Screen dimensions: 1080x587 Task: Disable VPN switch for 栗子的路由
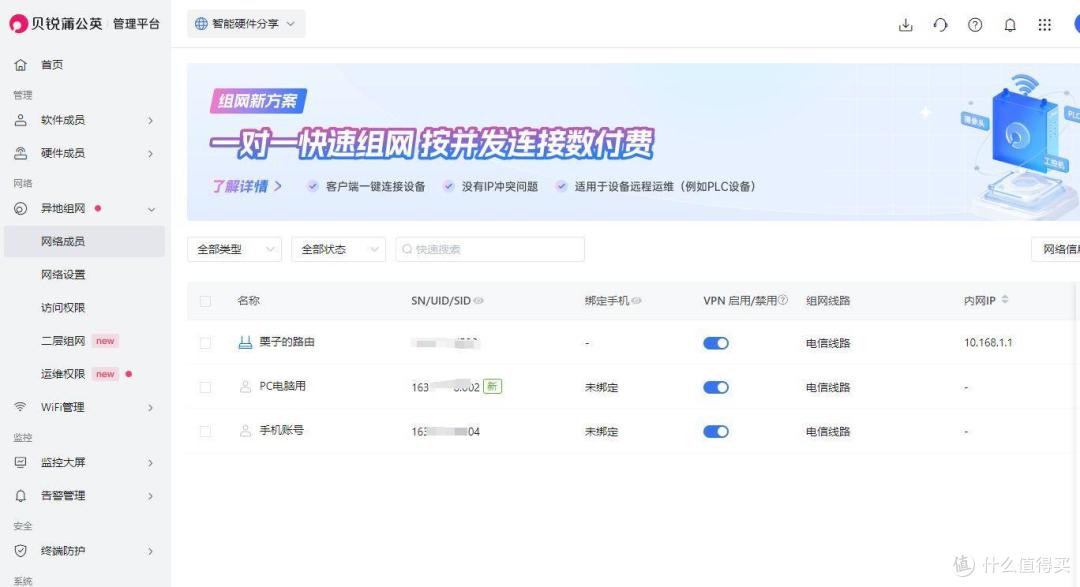[x=716, y=343]
